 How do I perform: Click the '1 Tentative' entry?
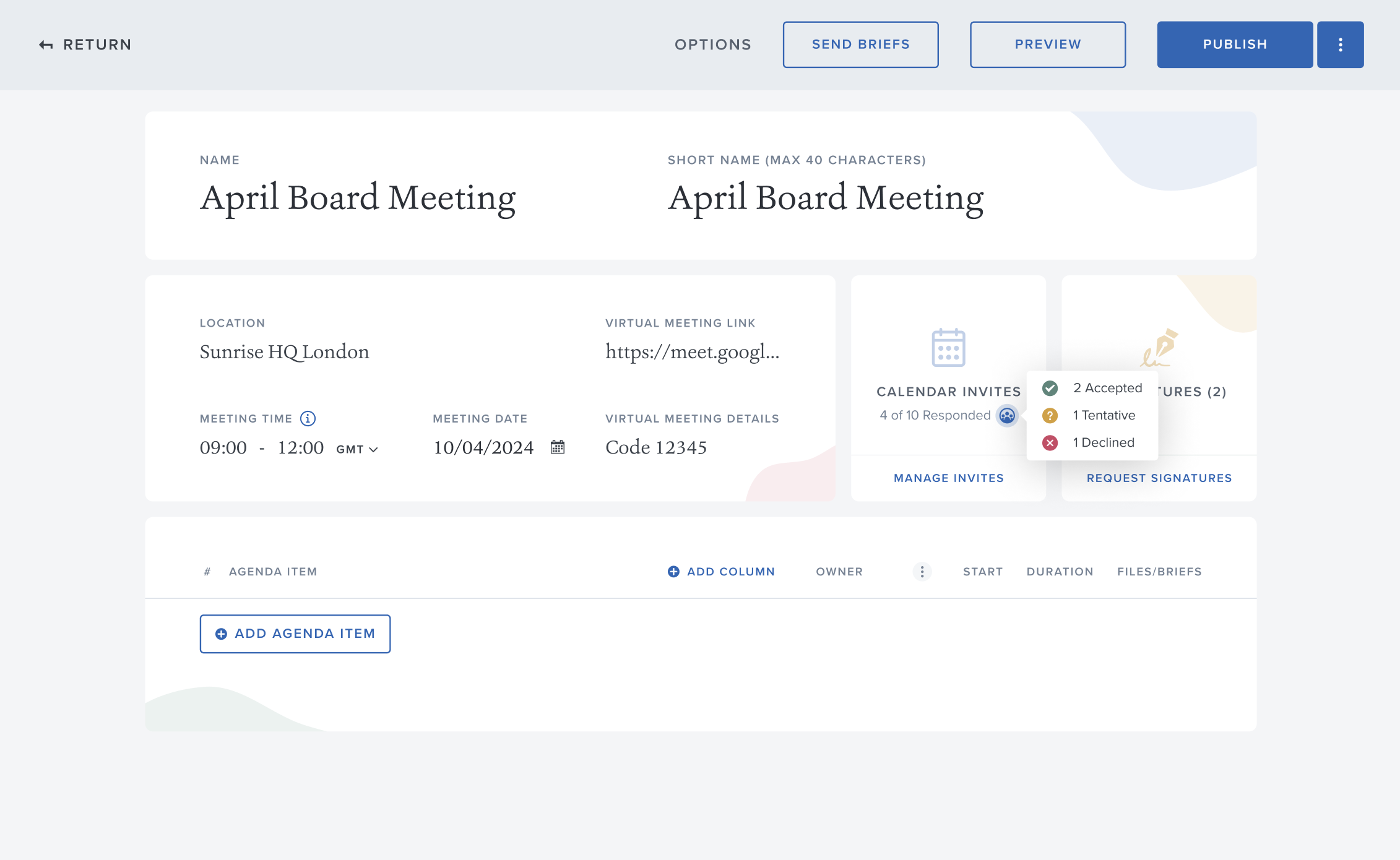pyautogui.click(x=1104, y=415)
